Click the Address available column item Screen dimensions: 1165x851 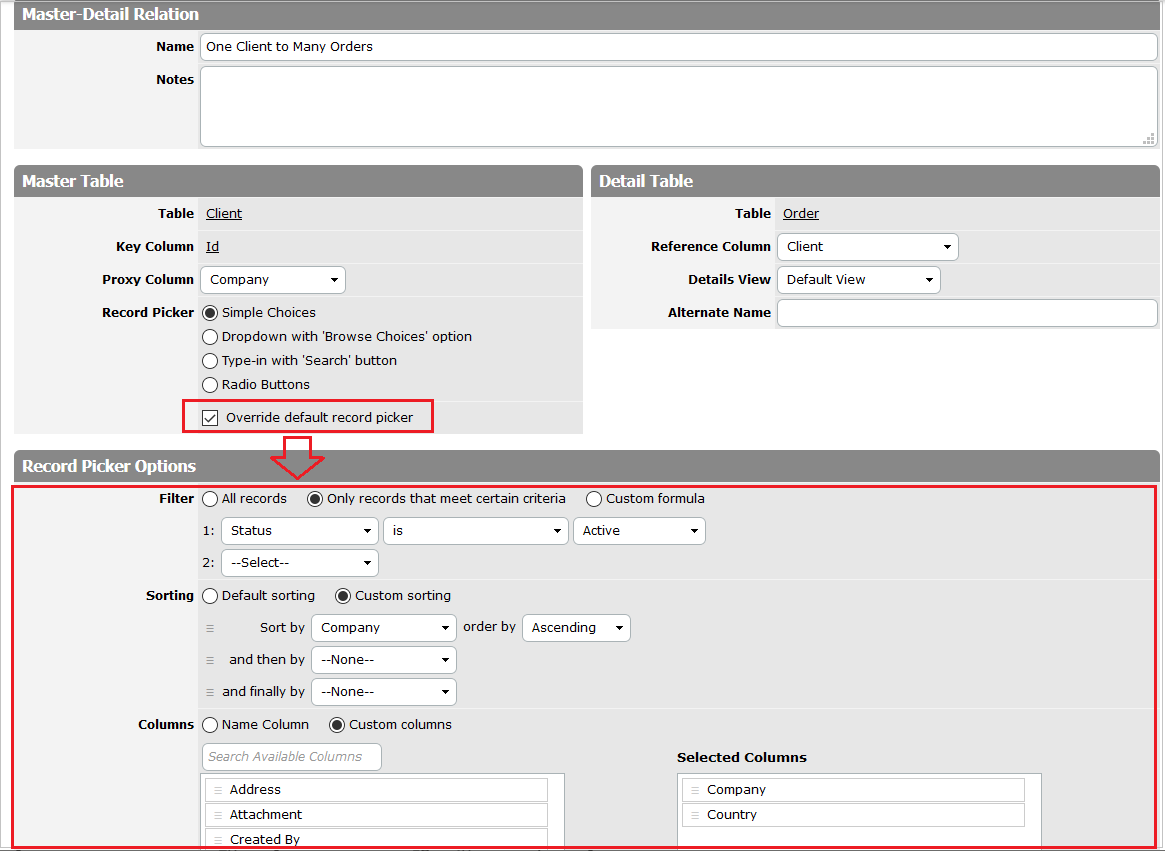(377, 790)
